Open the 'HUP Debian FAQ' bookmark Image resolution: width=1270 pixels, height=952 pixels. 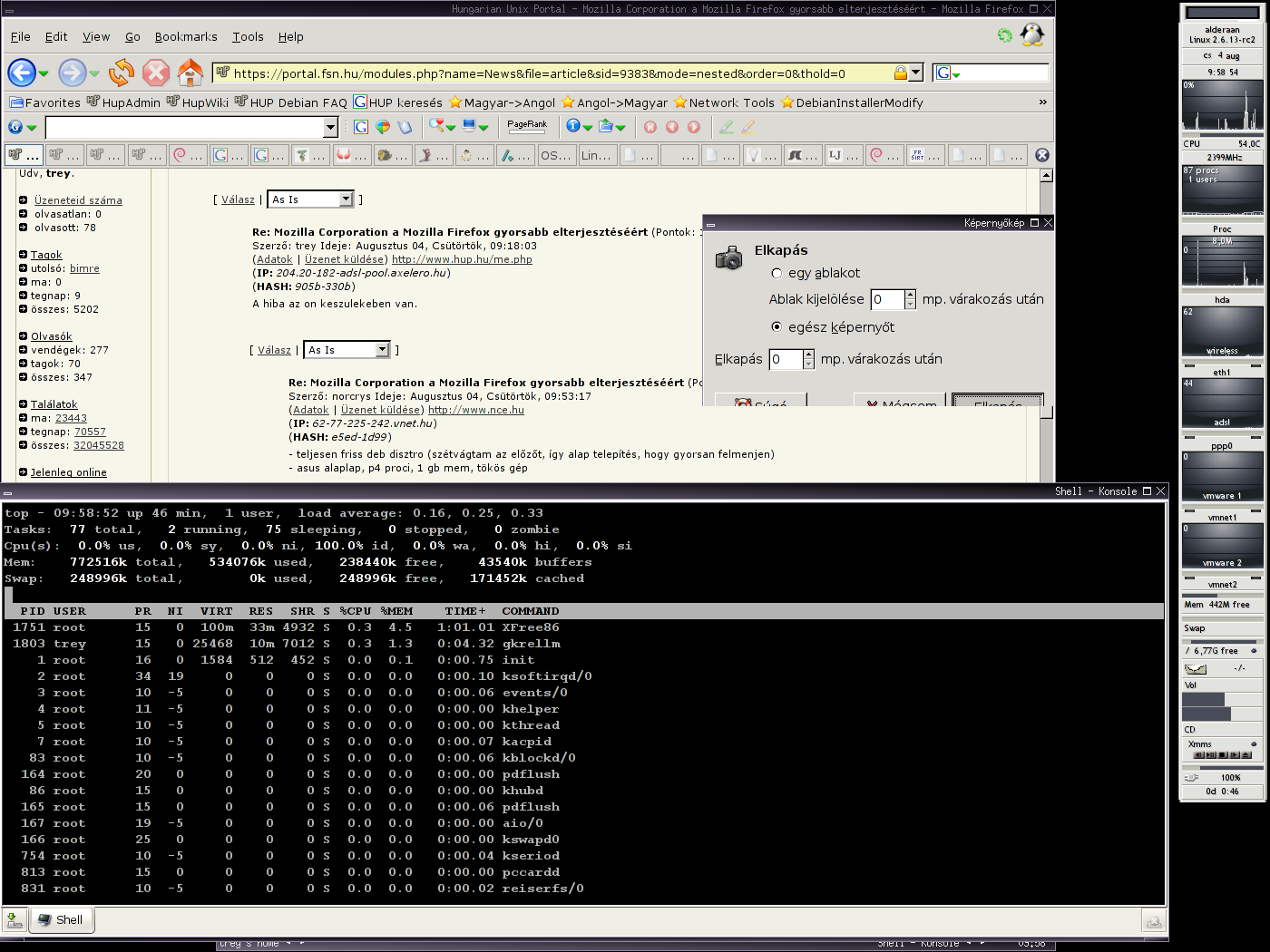point(291,102)
